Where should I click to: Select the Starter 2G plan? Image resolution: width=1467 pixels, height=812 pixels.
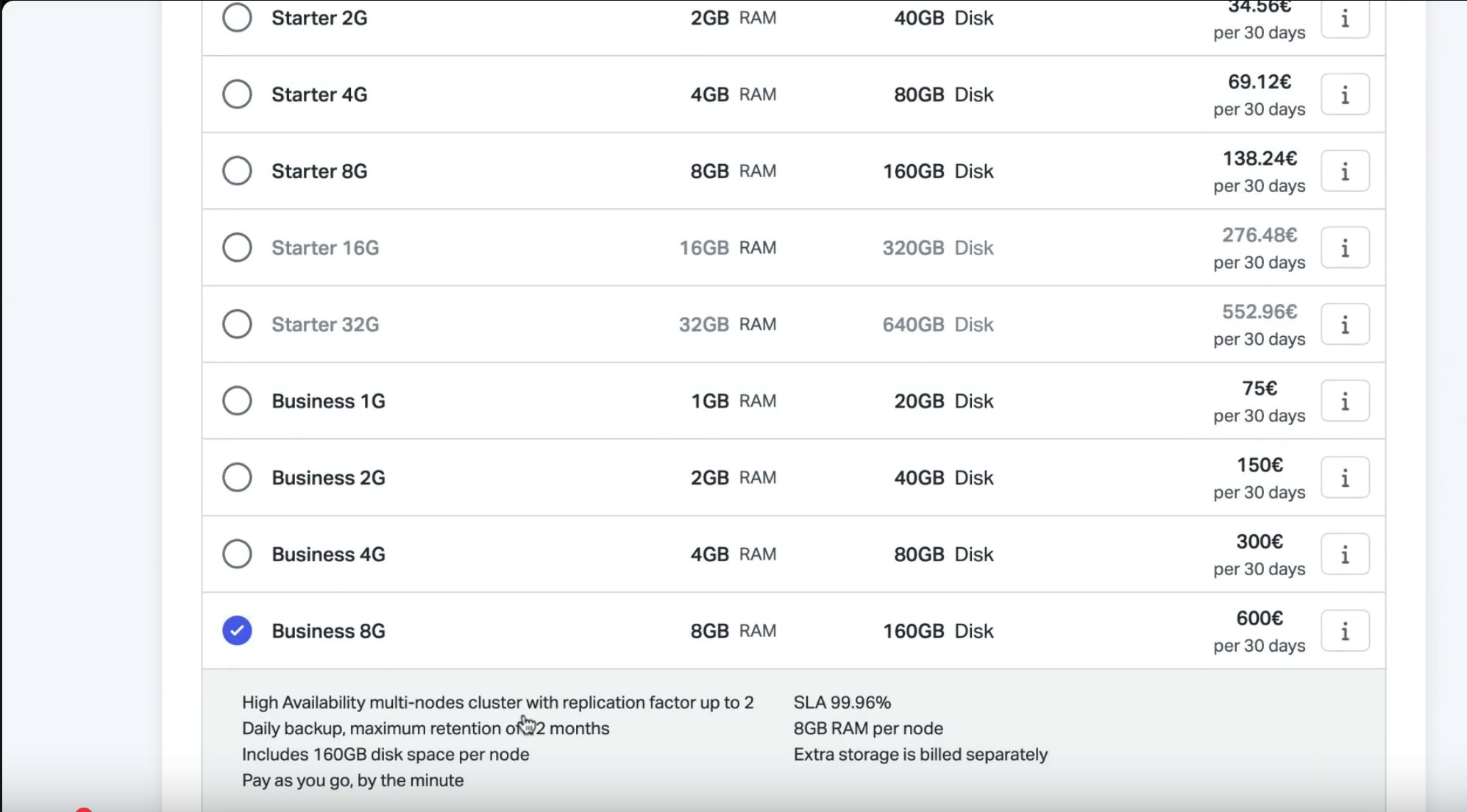(x=237, y=18)
